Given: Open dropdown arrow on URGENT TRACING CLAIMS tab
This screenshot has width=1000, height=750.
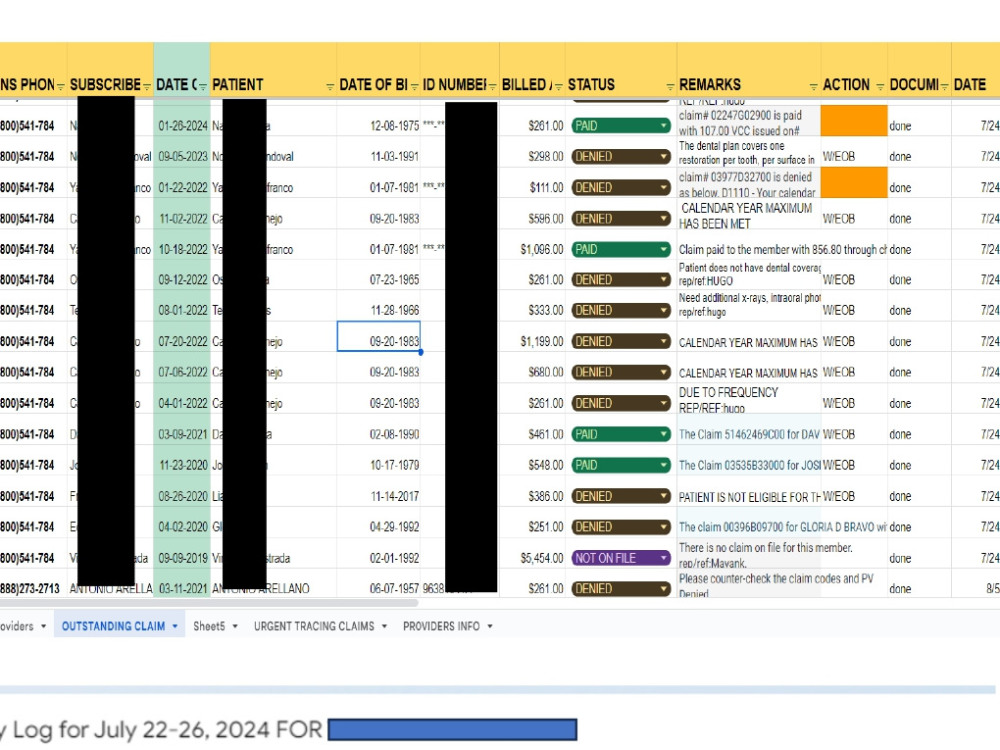Looking at the screenshot, I should pos(384,626).
